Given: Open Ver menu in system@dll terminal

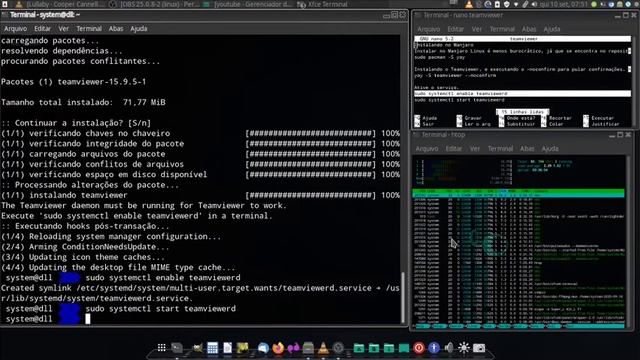Looking at the screenshot, I should [x=63, y=29].
